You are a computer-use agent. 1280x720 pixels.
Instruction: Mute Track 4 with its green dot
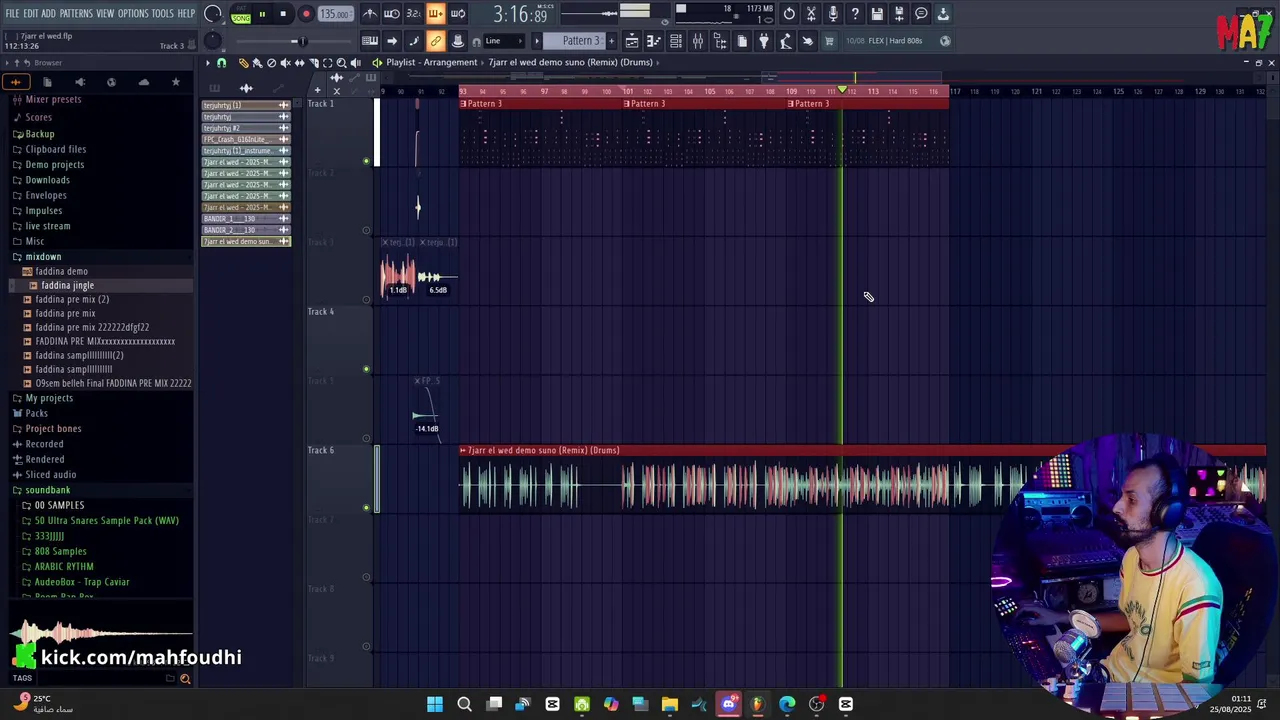coord(366,369)
